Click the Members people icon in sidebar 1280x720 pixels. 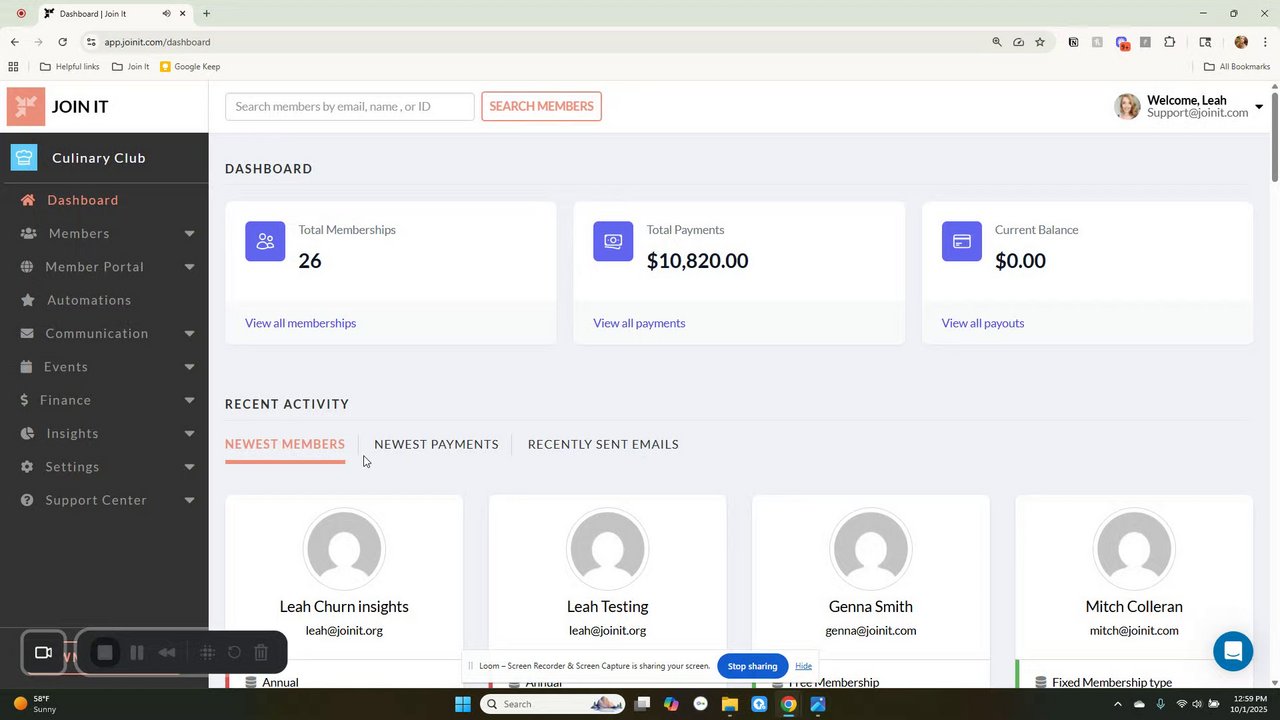[28, 233]
